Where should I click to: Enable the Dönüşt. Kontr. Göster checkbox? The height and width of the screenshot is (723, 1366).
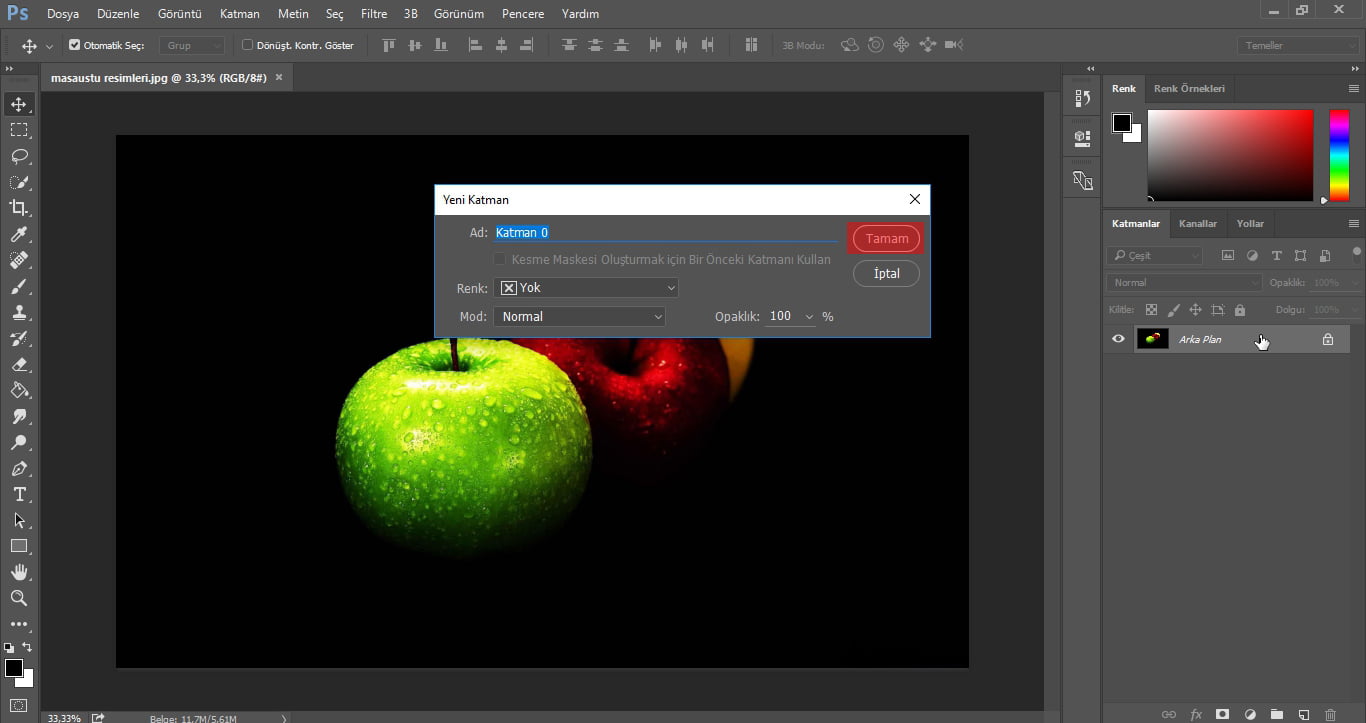[245, 44]
